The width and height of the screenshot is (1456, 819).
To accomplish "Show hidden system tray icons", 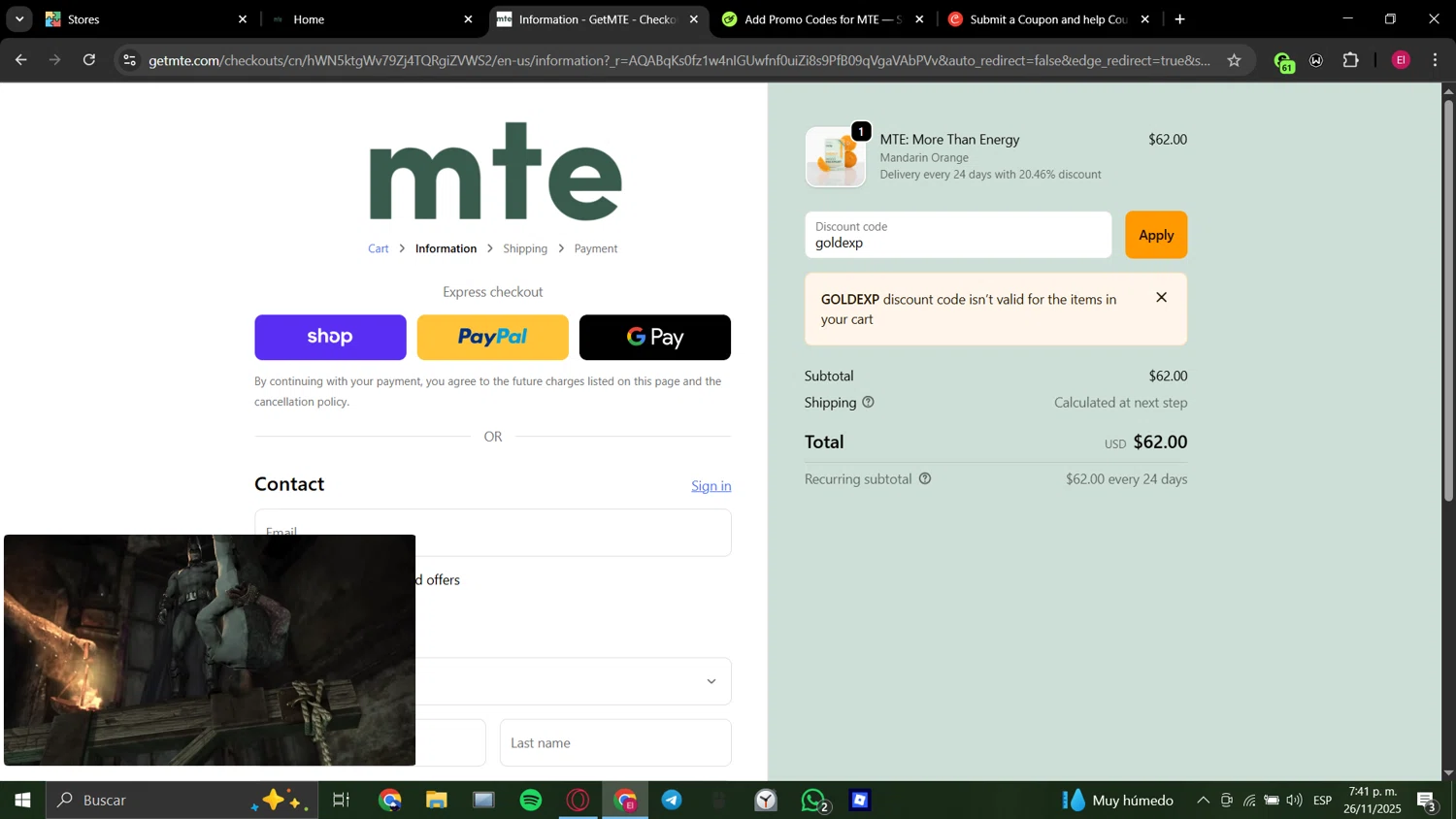I will [x=1203, y=800].
